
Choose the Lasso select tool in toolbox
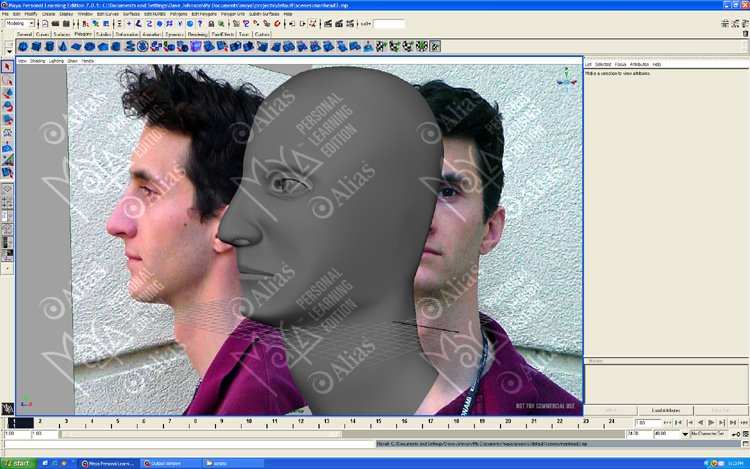click(x=7, y=80)
